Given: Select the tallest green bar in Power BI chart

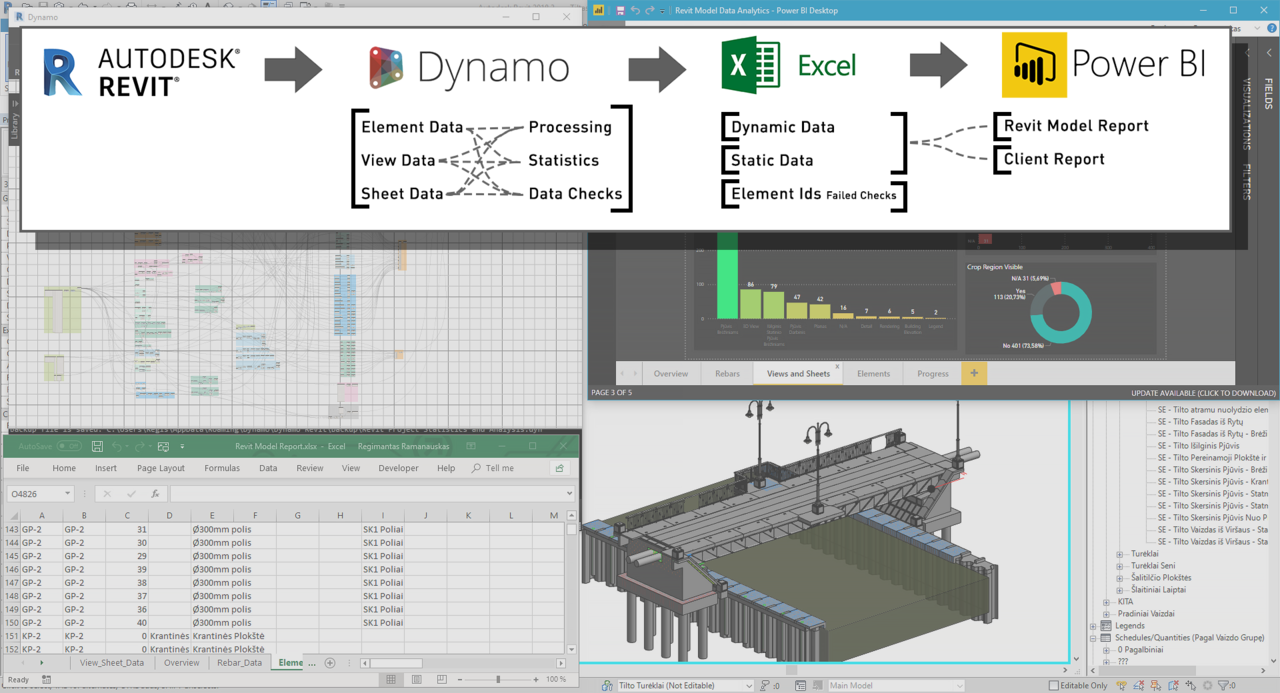Looking at the screenshot, I should 727,275.
